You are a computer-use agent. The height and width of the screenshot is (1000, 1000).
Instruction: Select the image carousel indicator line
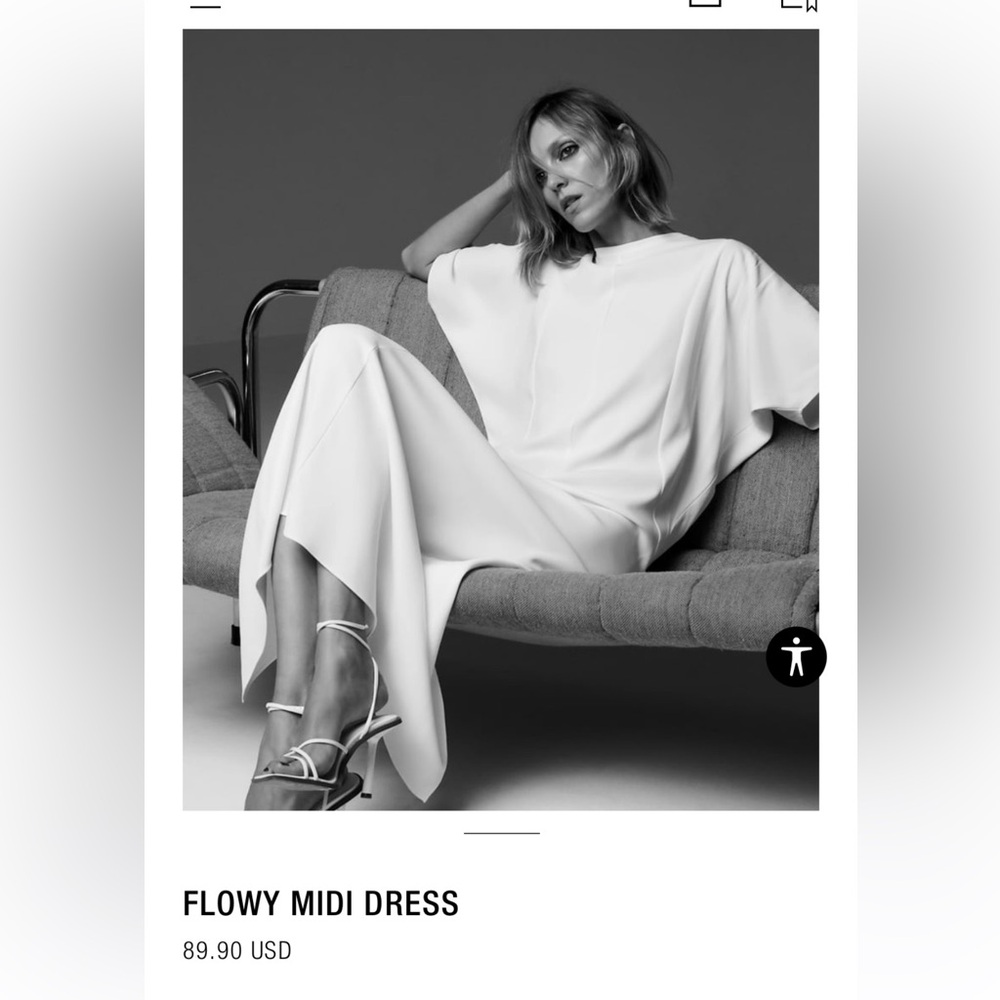tap(501, 833)
